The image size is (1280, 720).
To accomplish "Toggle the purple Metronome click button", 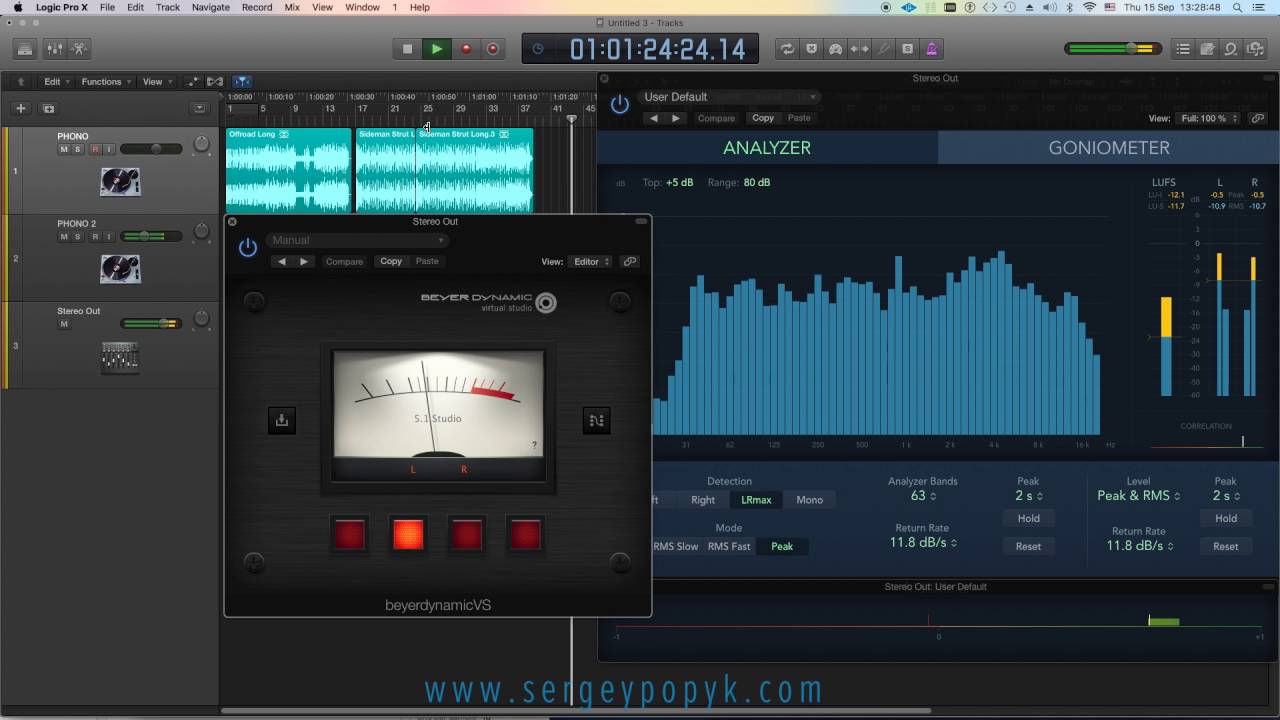I will [931, 48].
